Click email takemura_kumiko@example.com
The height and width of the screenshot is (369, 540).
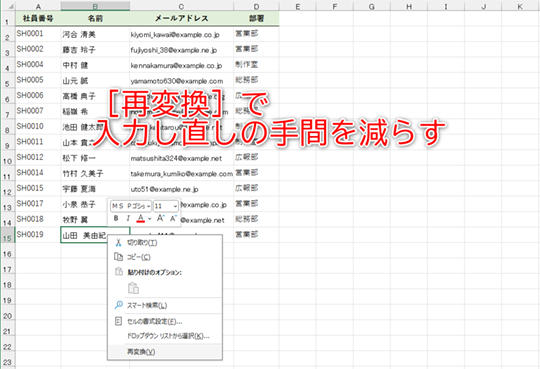pos(181,173)
